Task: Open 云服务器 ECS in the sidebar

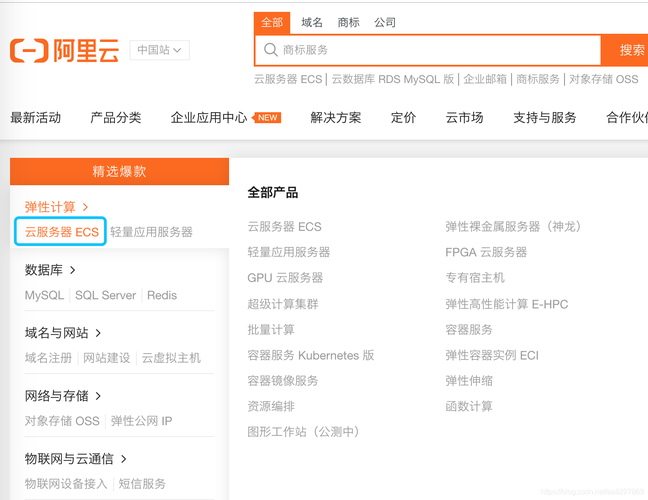Action: (62, 232)
